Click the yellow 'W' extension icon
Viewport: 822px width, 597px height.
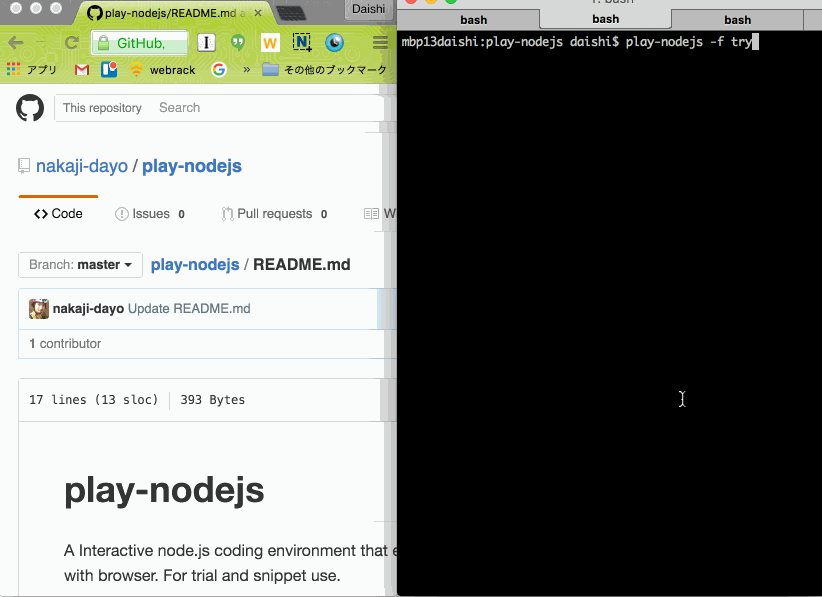click(x=270, y=42)
